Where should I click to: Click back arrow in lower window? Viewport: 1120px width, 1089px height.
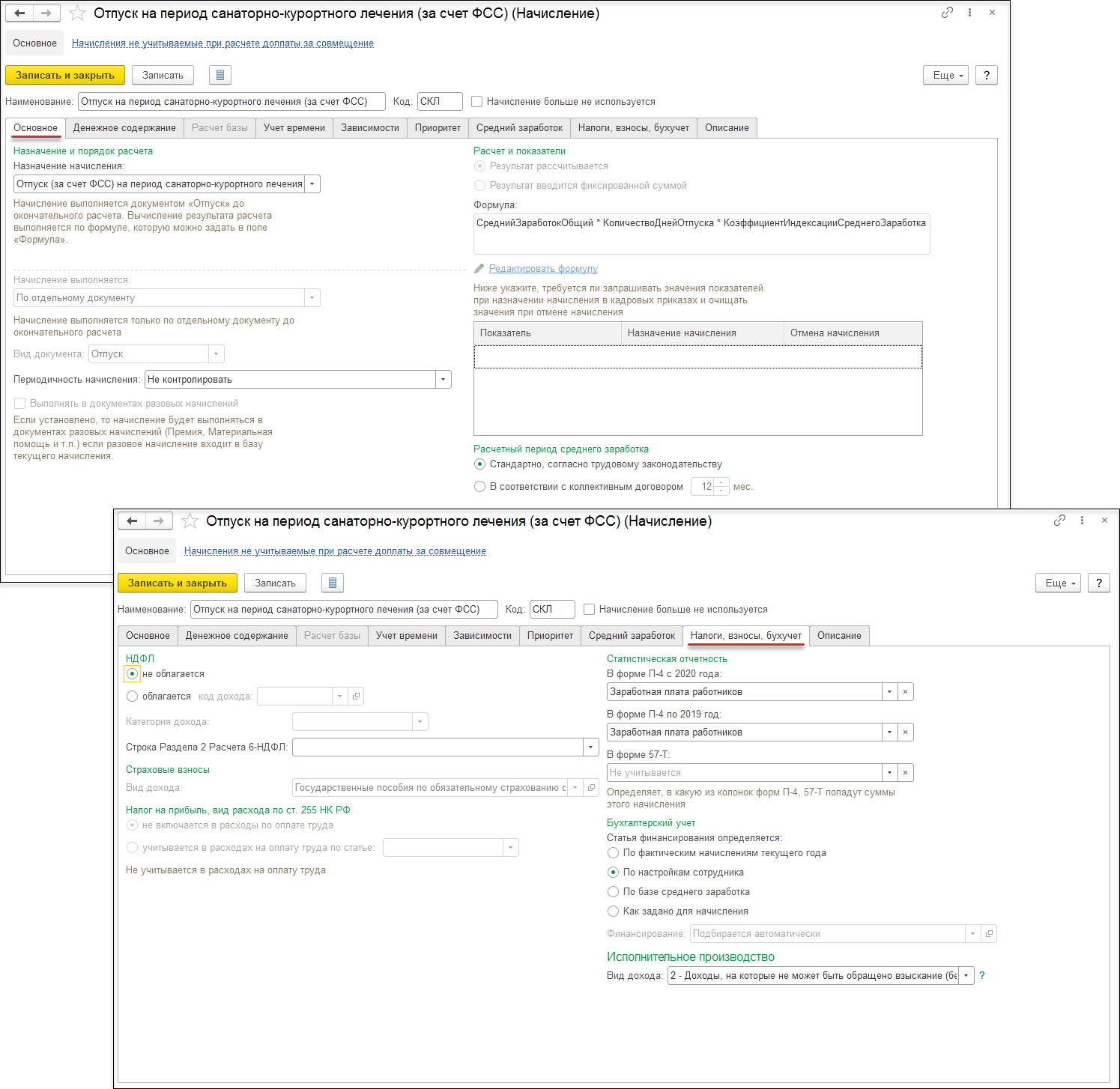click(132, 521)
